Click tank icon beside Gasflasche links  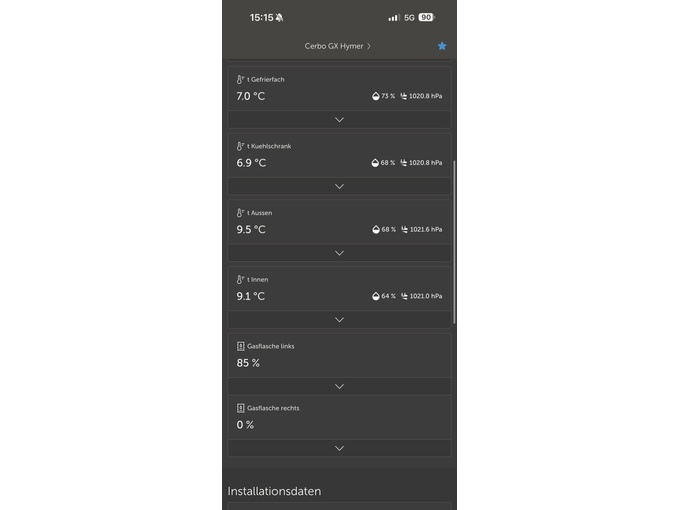pos(240,346)
